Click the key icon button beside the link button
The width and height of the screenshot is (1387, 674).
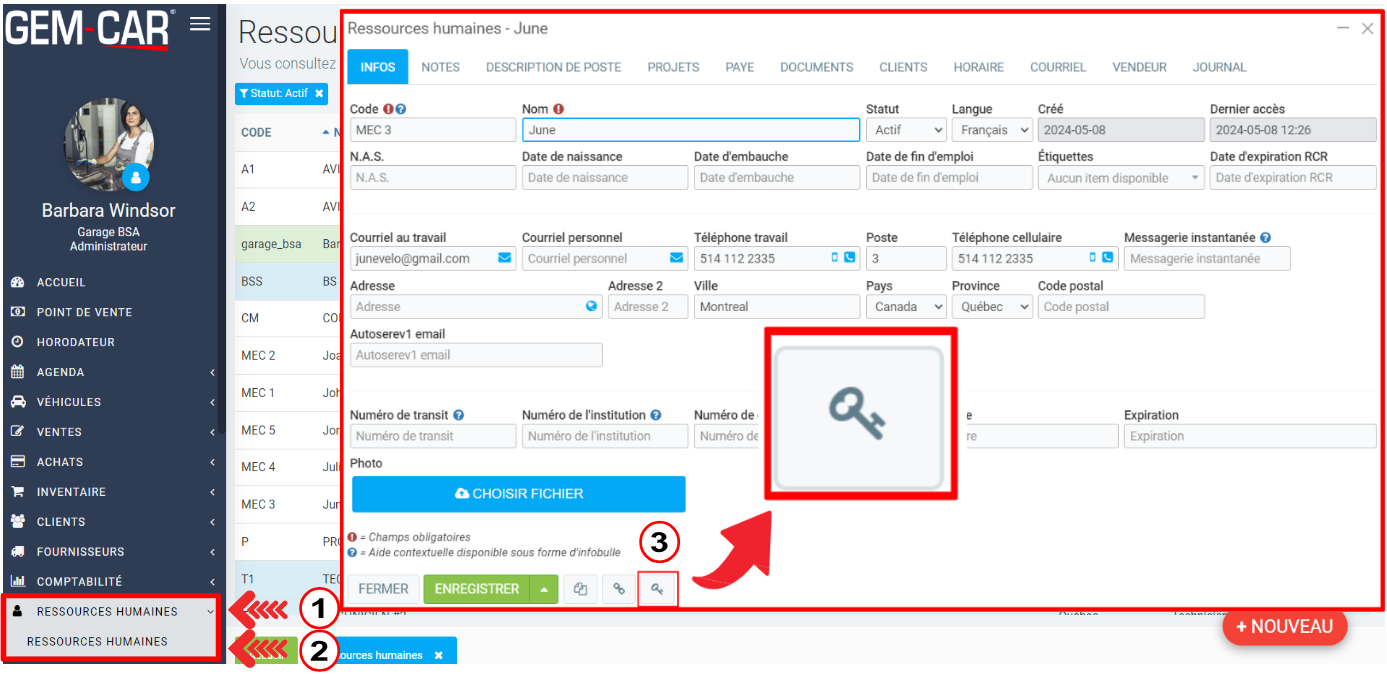657,589
